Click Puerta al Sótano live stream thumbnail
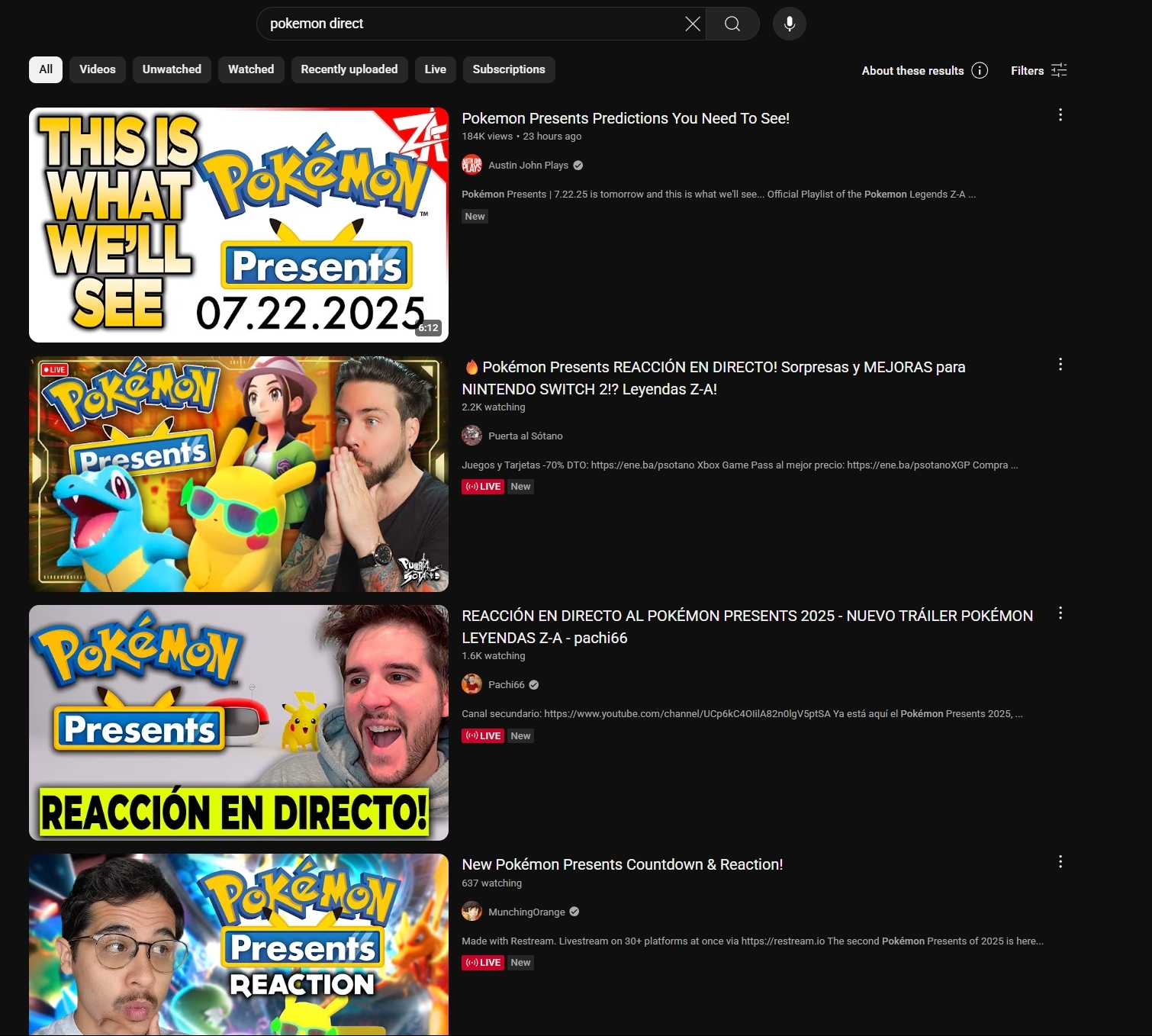 (239, 474)
